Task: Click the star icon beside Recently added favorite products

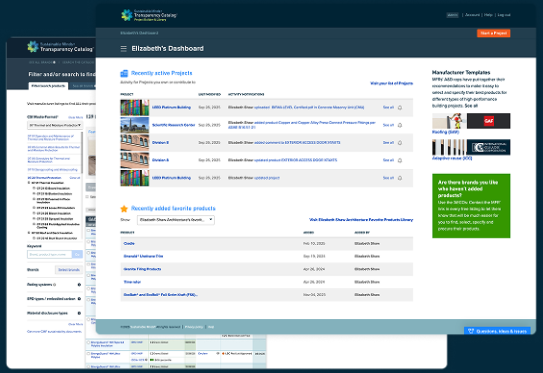Action: point(124,208)
